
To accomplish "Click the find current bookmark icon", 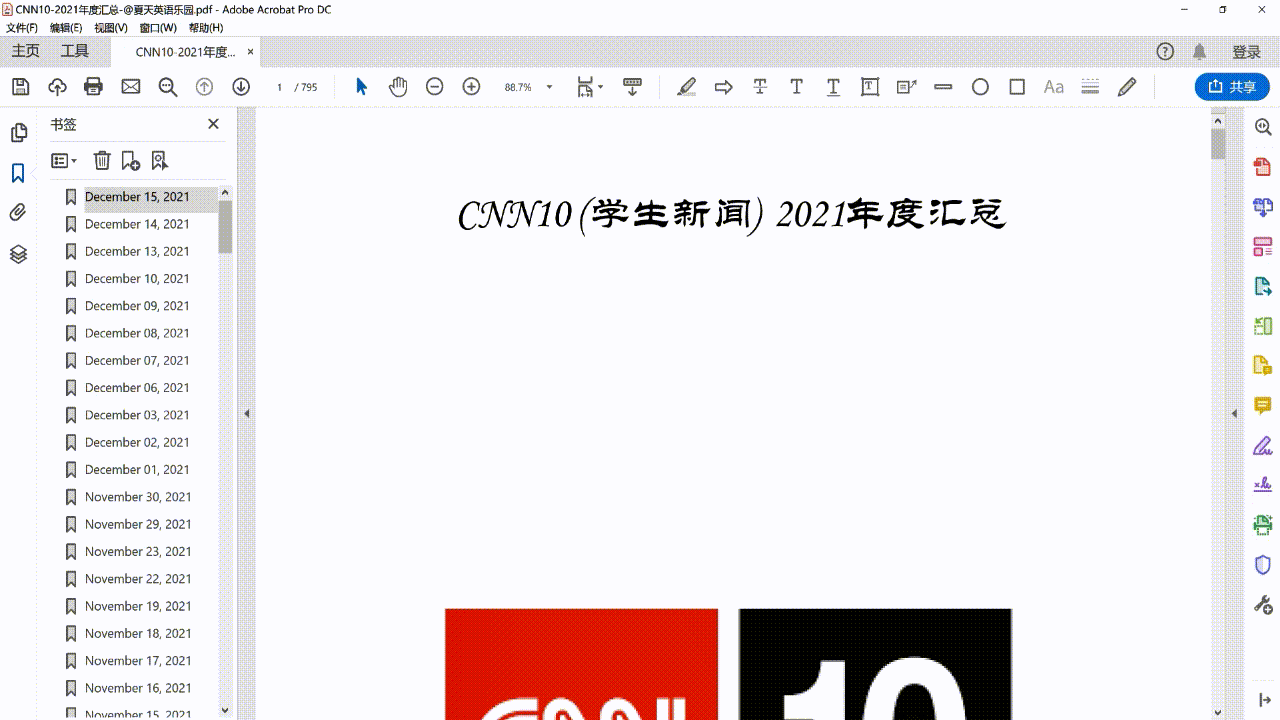I will coord(159,160).
